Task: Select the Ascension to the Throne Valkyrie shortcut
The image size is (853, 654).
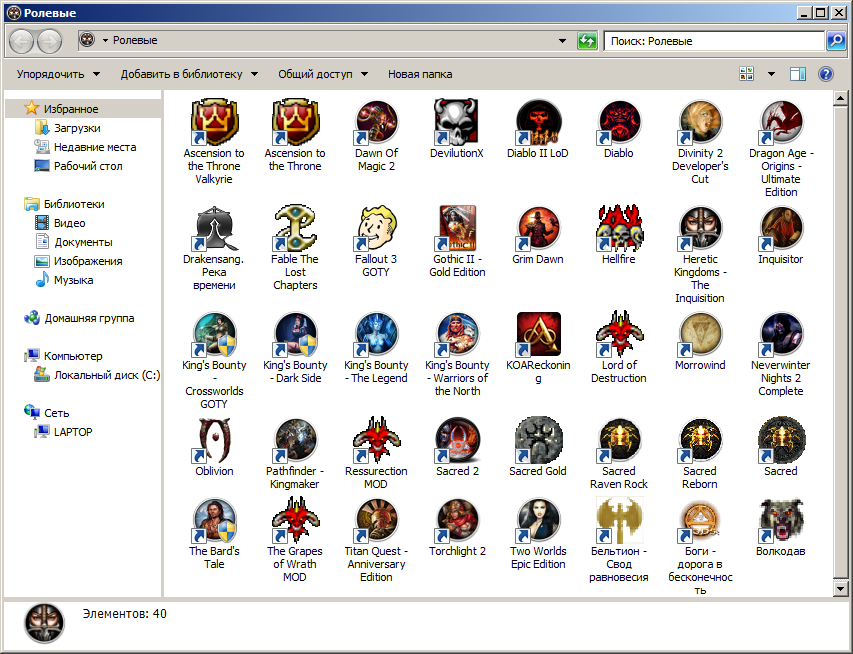Action: (214, 141)
